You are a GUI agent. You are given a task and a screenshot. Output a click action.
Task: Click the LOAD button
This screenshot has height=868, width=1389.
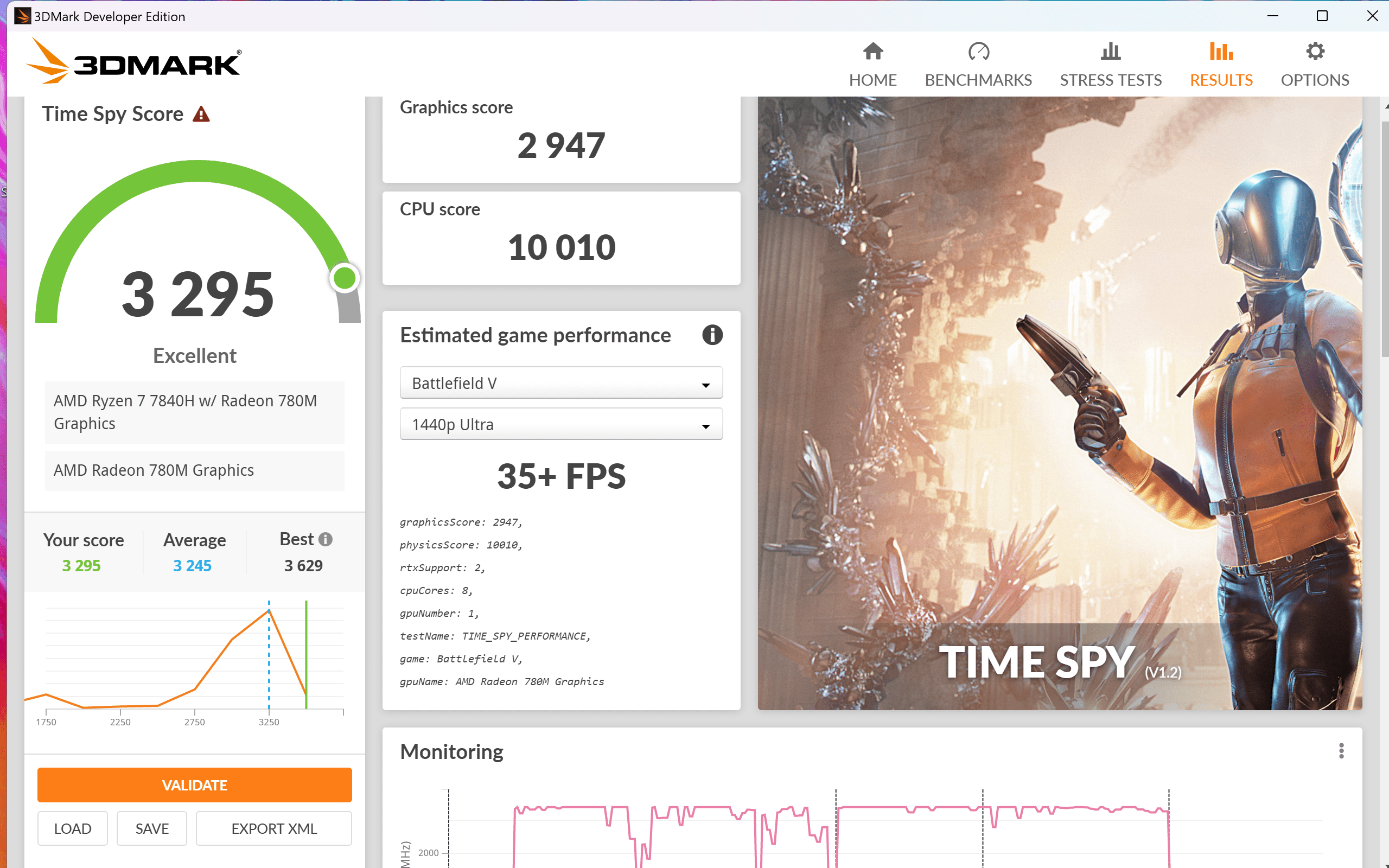72,828
